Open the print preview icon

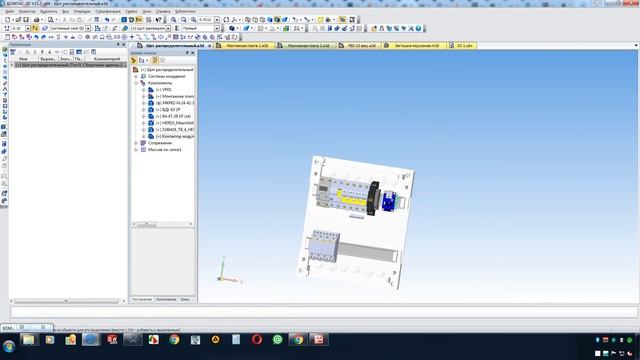click(x=51, y=20)
